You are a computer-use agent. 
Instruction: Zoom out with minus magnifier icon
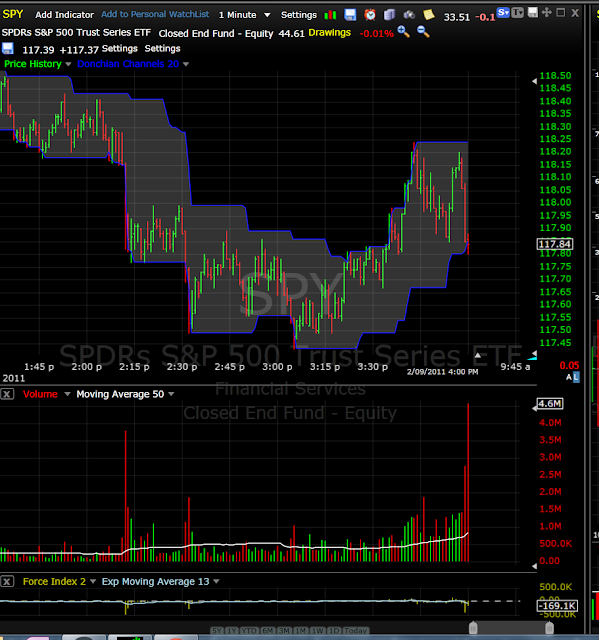click(x=423, y=31)
